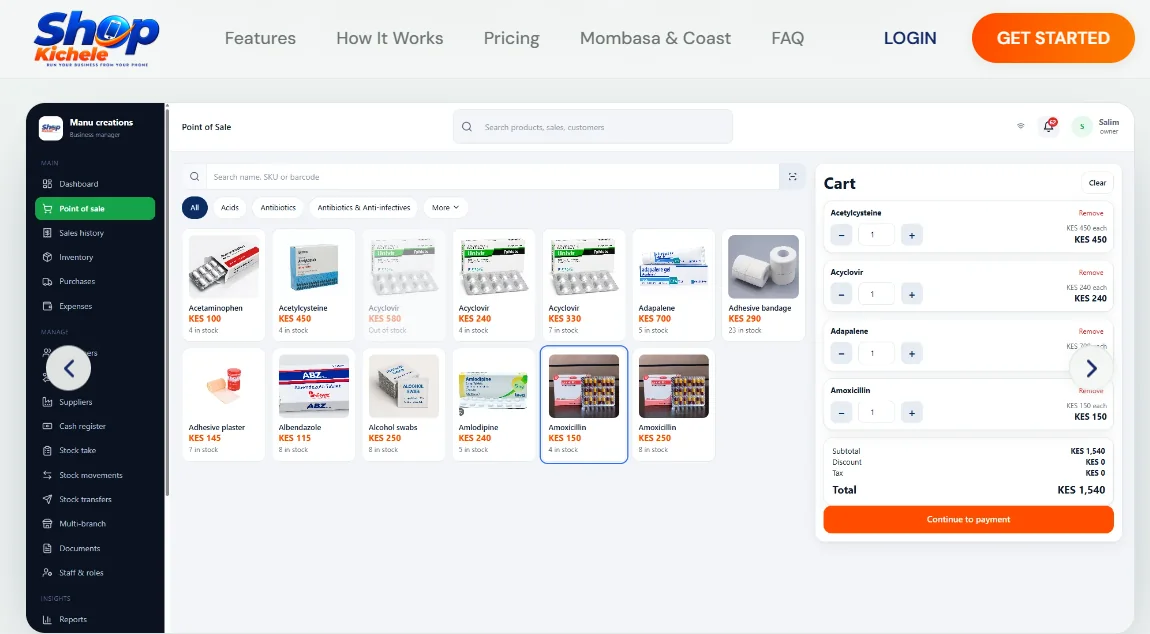1150x634 pixels.
Task: Increase Amoxicillin quantity in cart
Action: (x=912, y=413)
